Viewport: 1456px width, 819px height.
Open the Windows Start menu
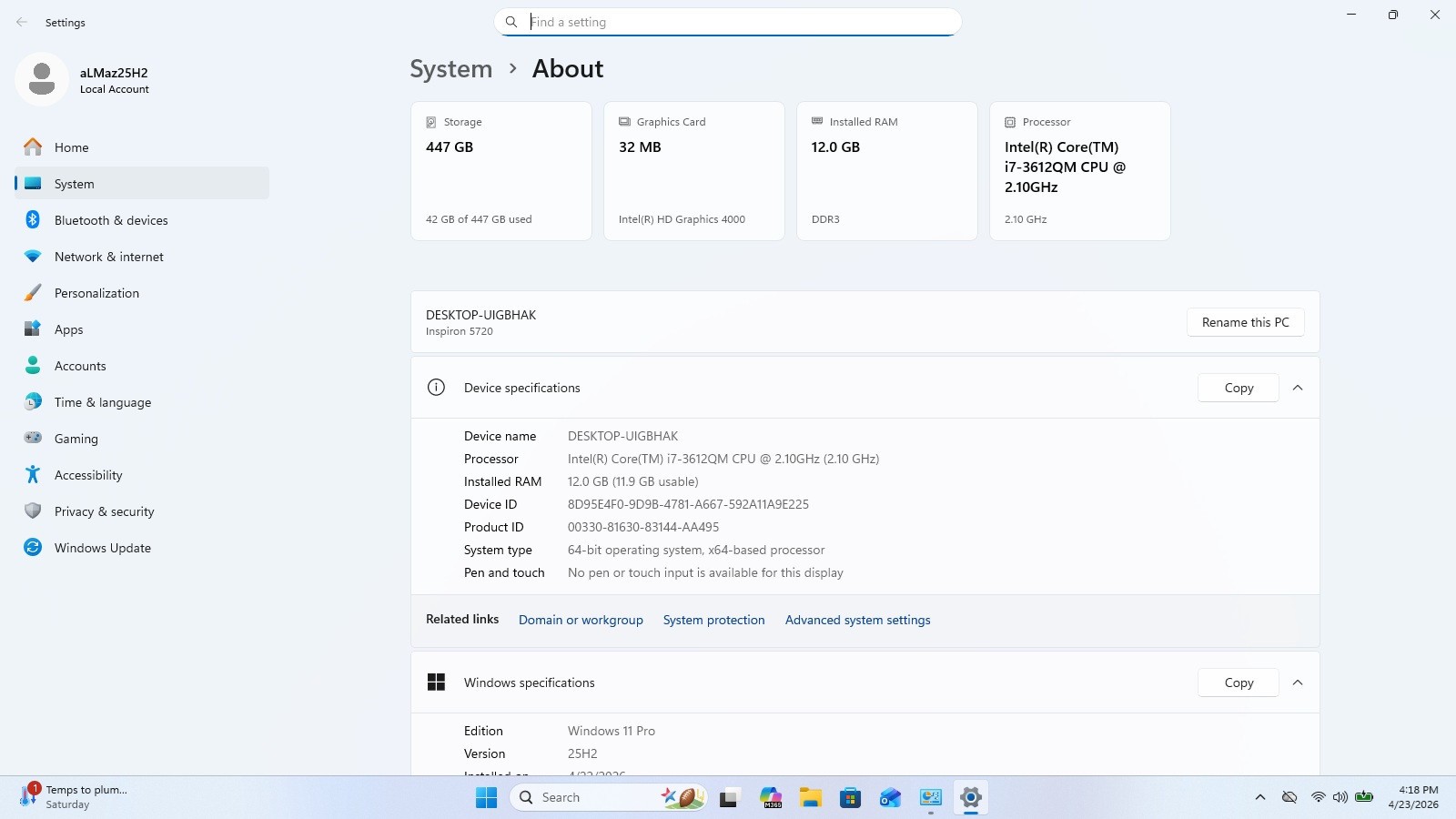click(487, 798)
